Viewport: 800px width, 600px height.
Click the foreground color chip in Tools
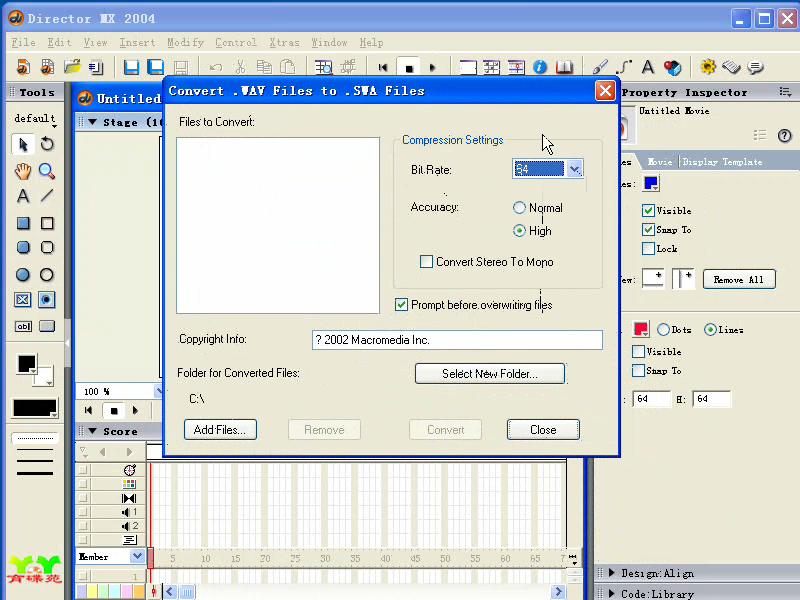tap(27, 364)
